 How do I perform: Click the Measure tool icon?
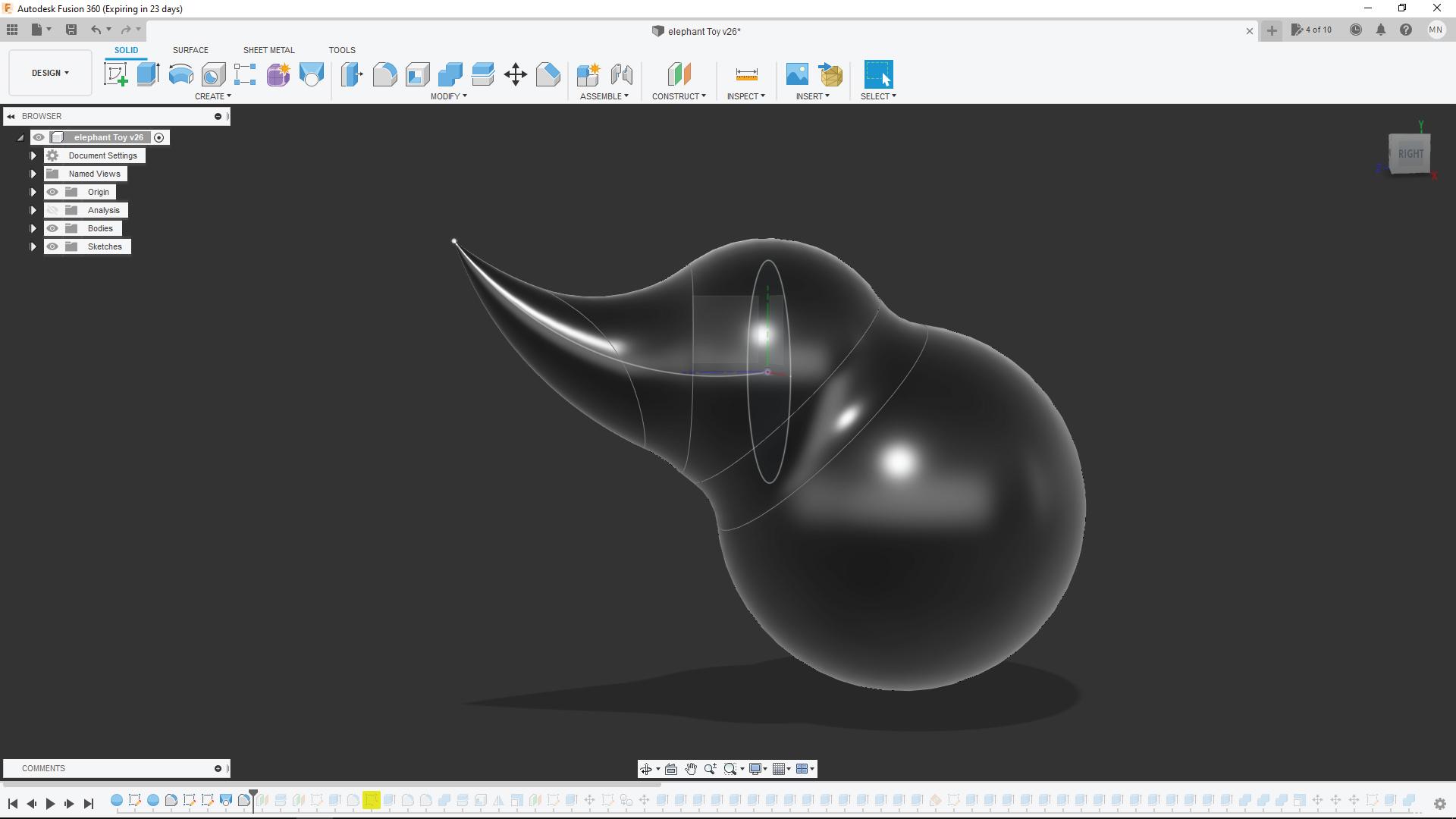(746, 74)
